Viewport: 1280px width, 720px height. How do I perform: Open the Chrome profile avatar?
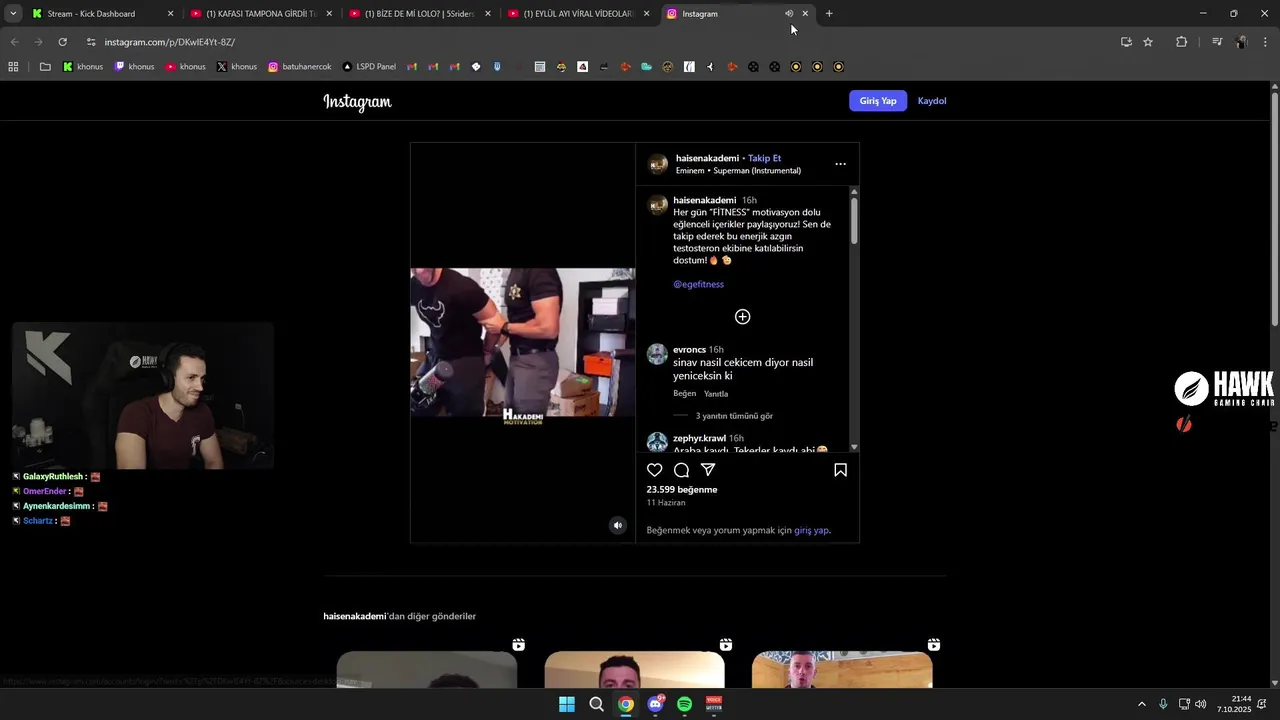[x=1242, y=42]
